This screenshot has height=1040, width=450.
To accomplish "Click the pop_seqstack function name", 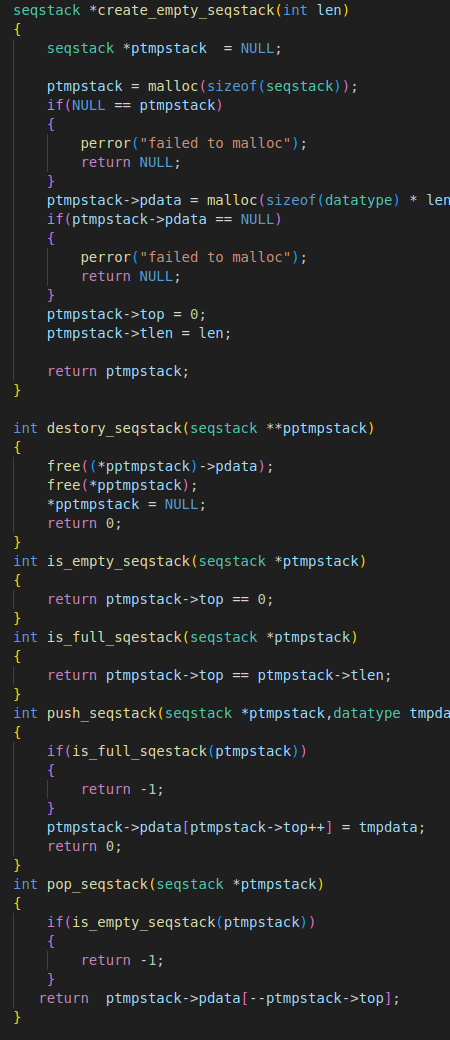I will click(98, 885).
